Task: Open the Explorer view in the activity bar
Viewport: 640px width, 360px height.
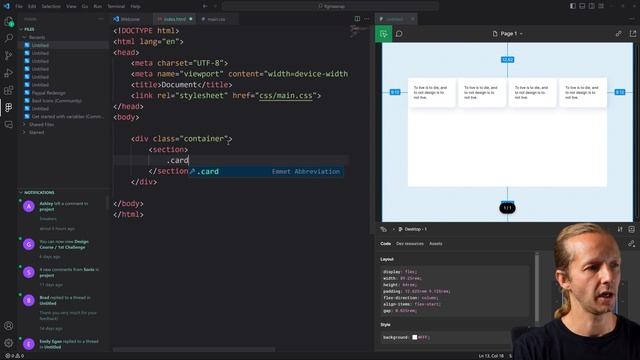Action: coord(9,22)
